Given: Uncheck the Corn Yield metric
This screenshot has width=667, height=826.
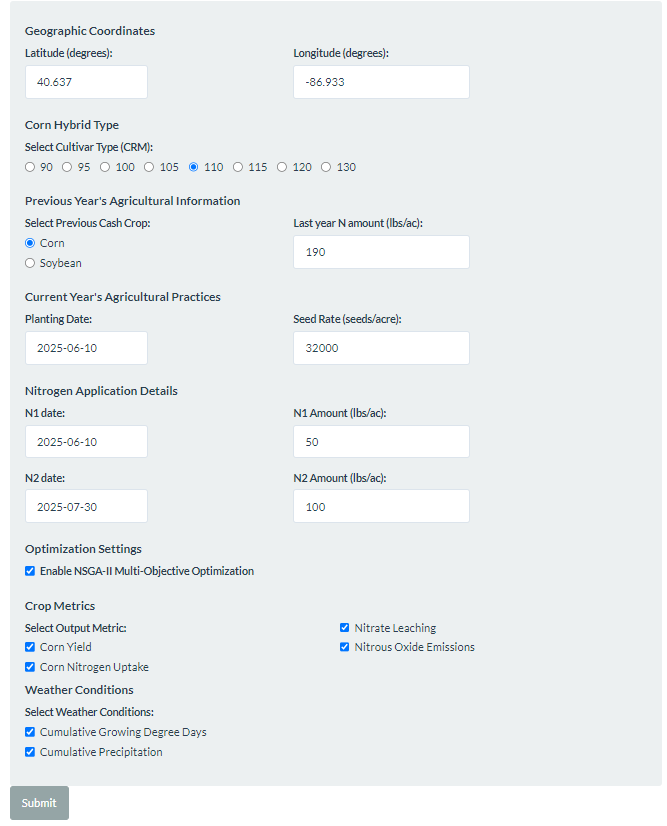Looking at the screenshot, I should 30,647.
